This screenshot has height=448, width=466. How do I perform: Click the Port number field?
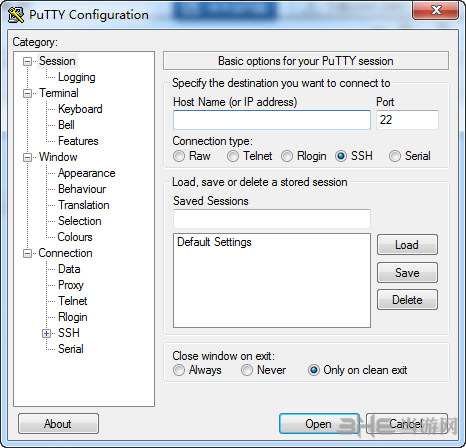coord(407,120)
